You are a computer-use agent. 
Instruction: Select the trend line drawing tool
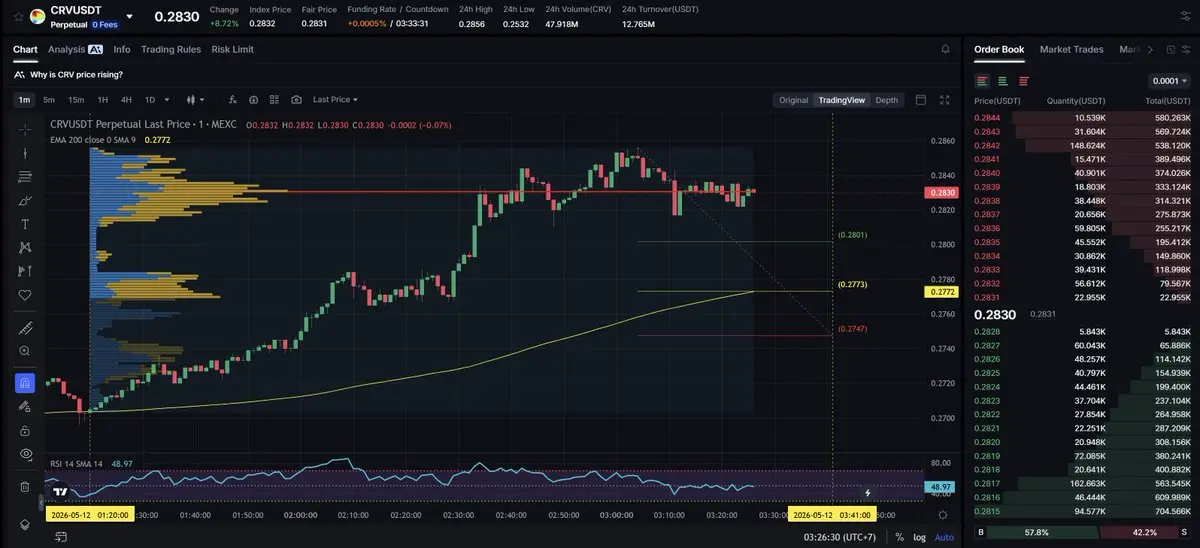point(25,153)
